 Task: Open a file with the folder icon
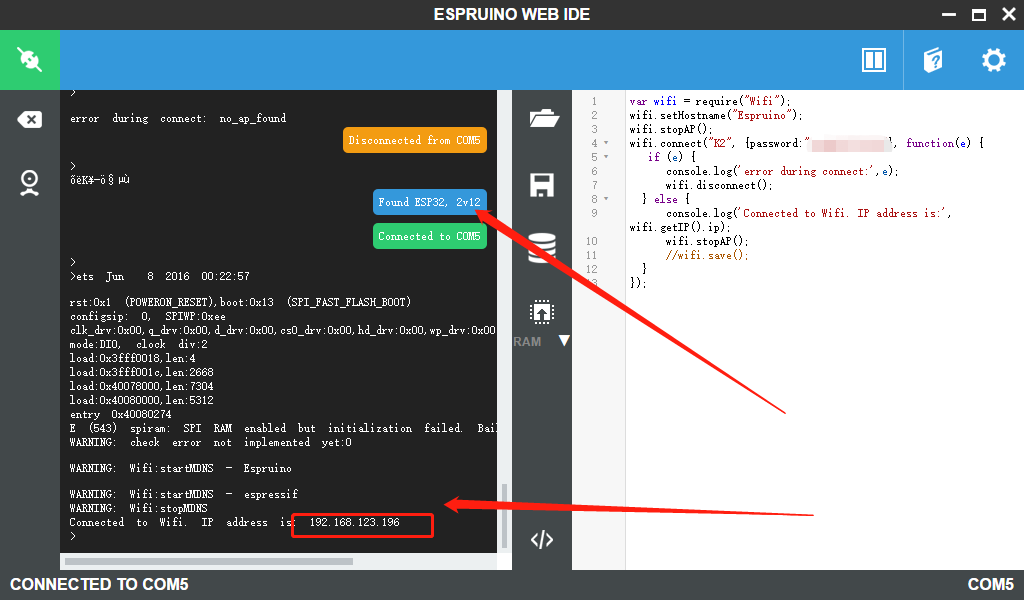pos(543,118)
